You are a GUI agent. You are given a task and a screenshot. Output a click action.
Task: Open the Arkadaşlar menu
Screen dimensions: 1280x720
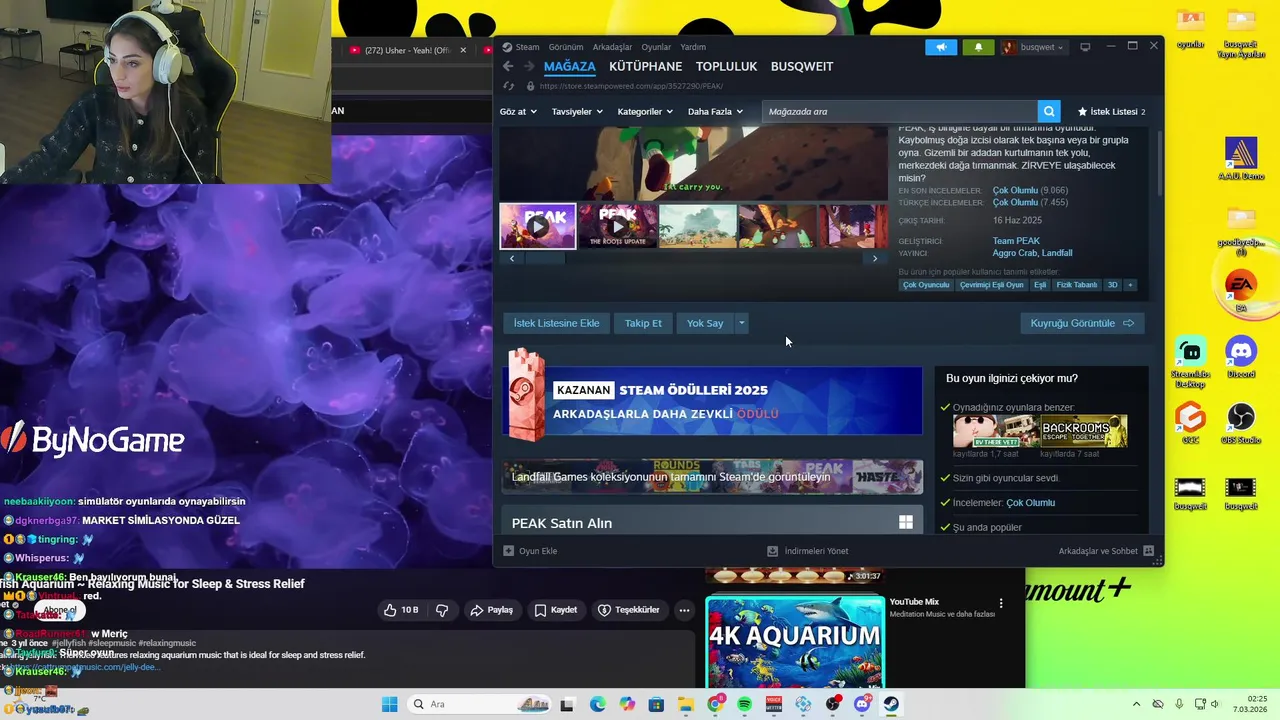612,47
